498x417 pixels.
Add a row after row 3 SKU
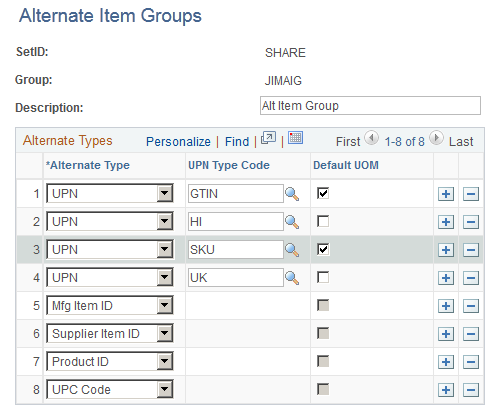click(x=446, y=250)
